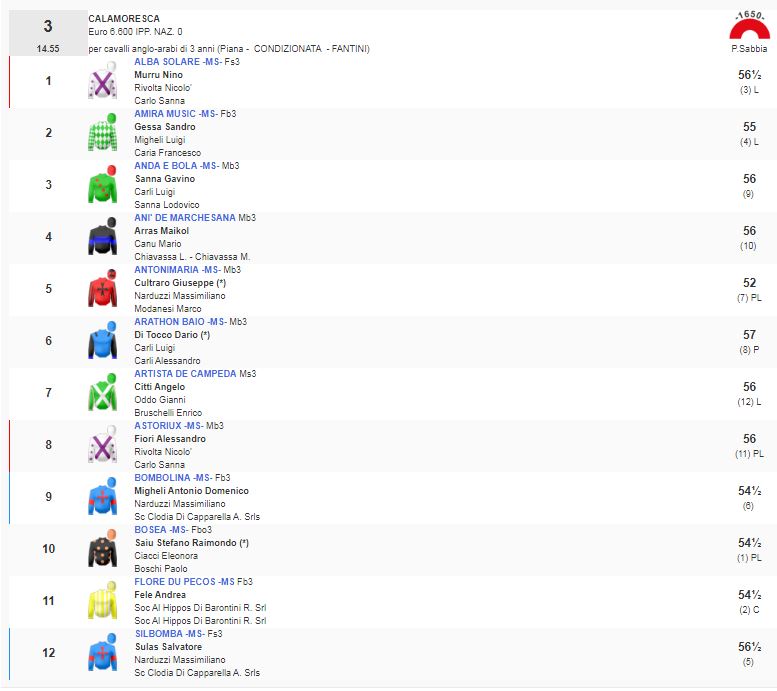Click the jockey silks icon for Alba Solare
The image size is (777, 691).
pos(102,82)
